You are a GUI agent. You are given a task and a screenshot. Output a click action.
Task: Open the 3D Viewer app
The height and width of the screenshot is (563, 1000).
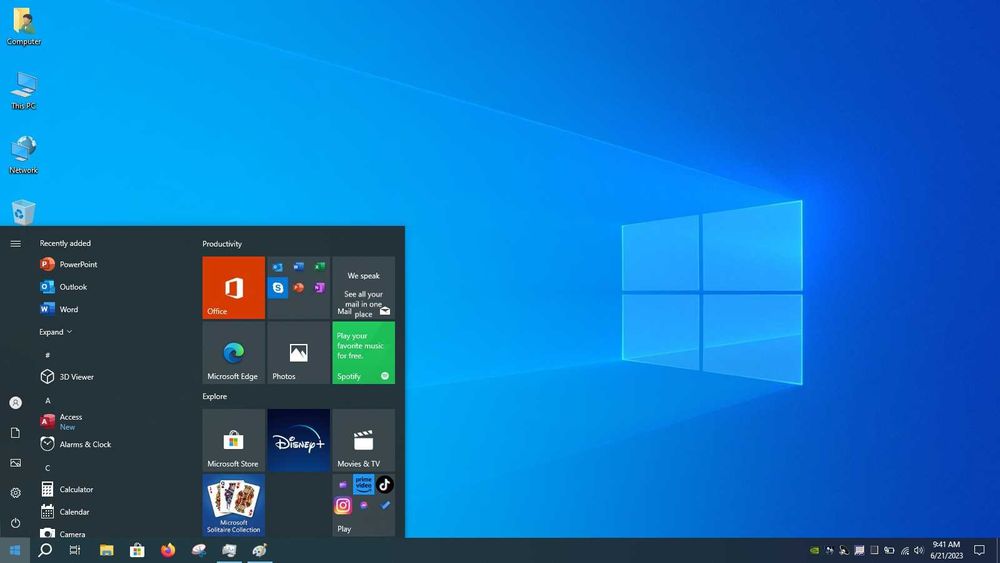(x=67, y=377)
